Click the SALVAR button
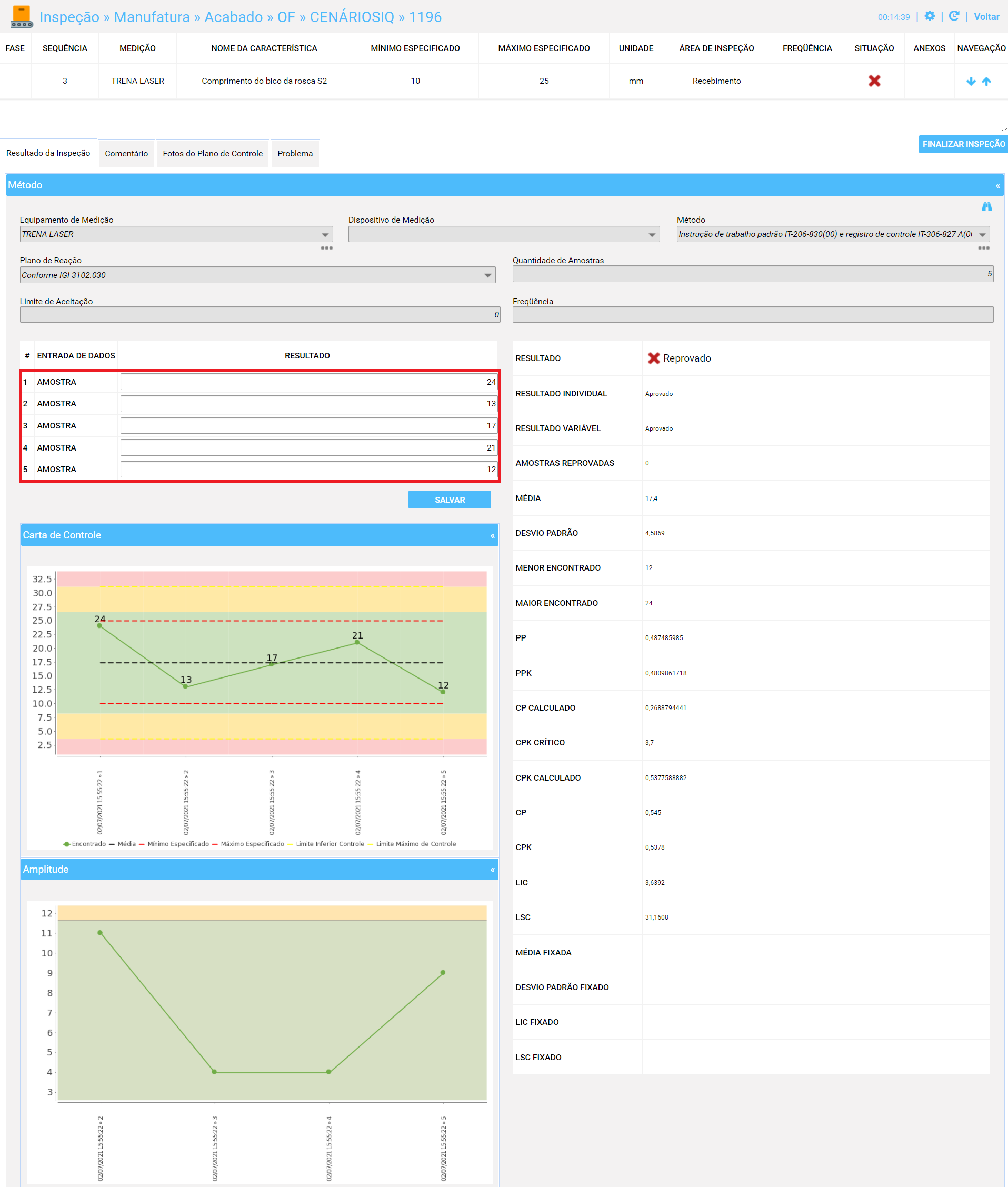 (450, 500)
